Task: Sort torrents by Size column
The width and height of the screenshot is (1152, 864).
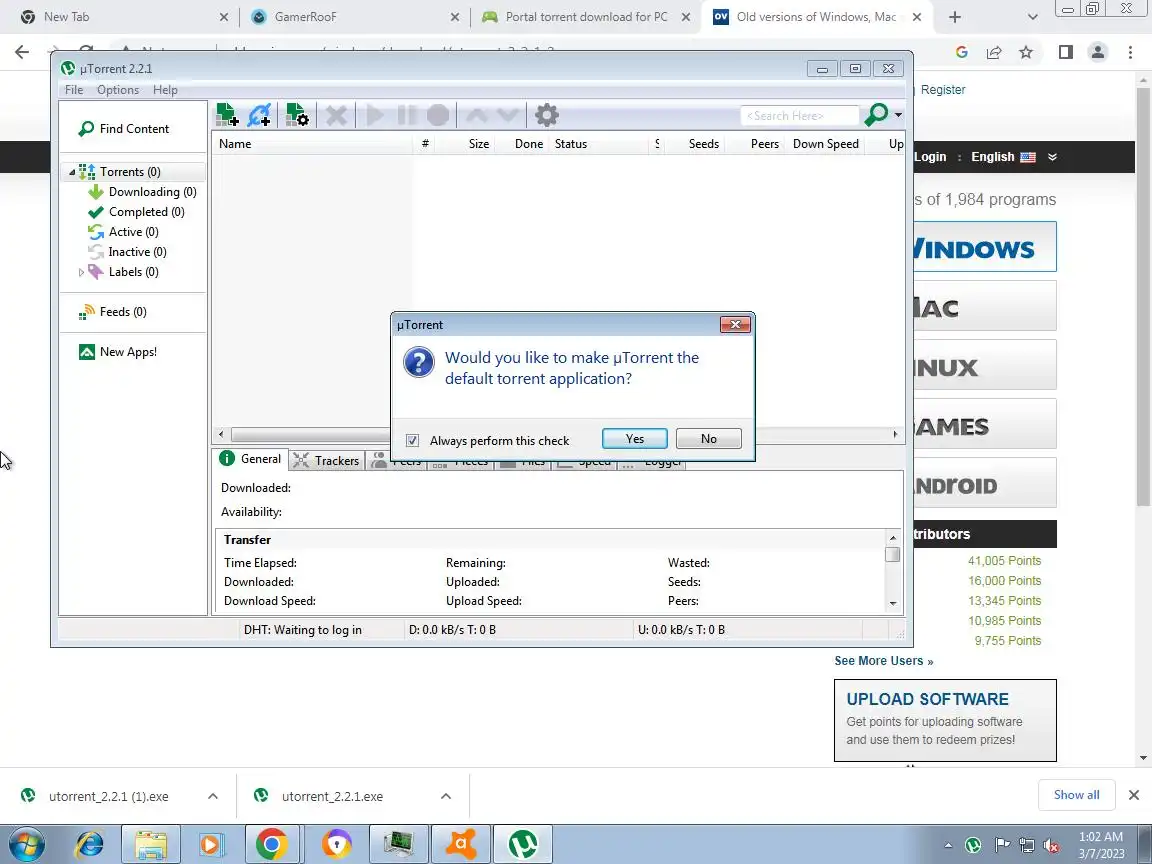Action: click(x=465, y=144)
